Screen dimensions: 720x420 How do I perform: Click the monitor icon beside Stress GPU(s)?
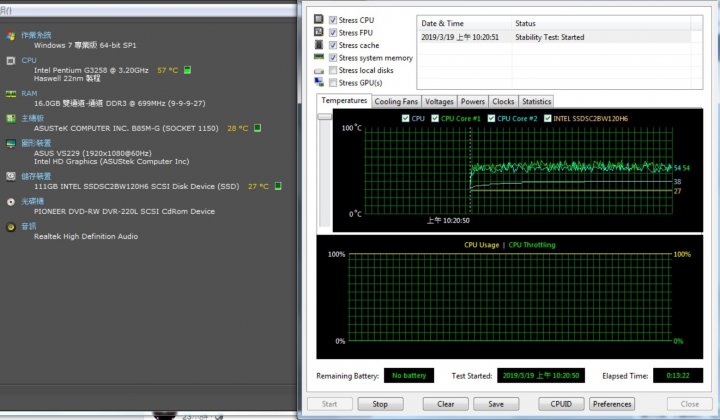pos(319,82)
